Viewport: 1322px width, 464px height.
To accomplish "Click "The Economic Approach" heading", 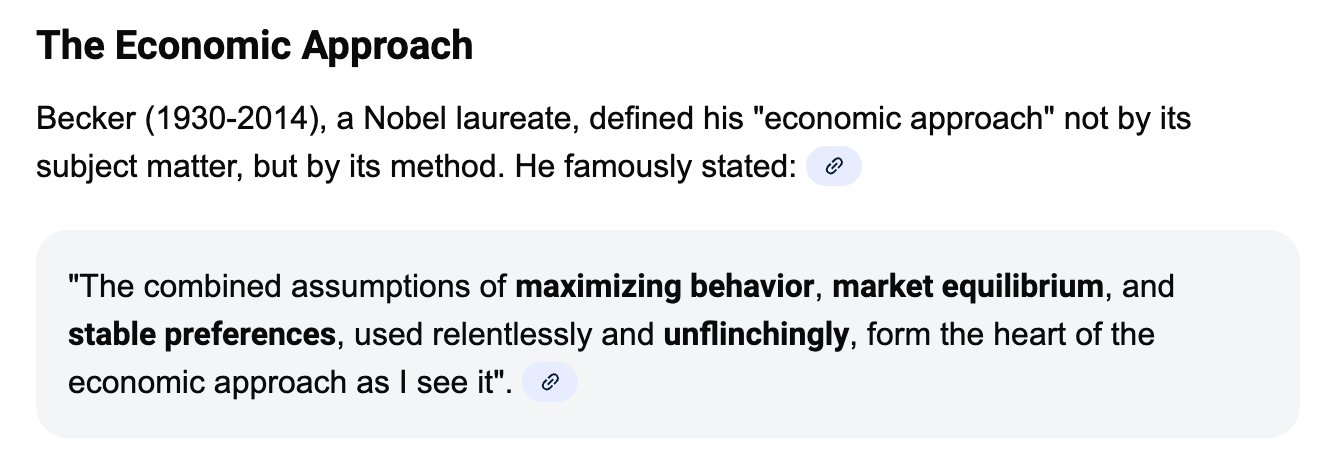I will pos(254,46).
